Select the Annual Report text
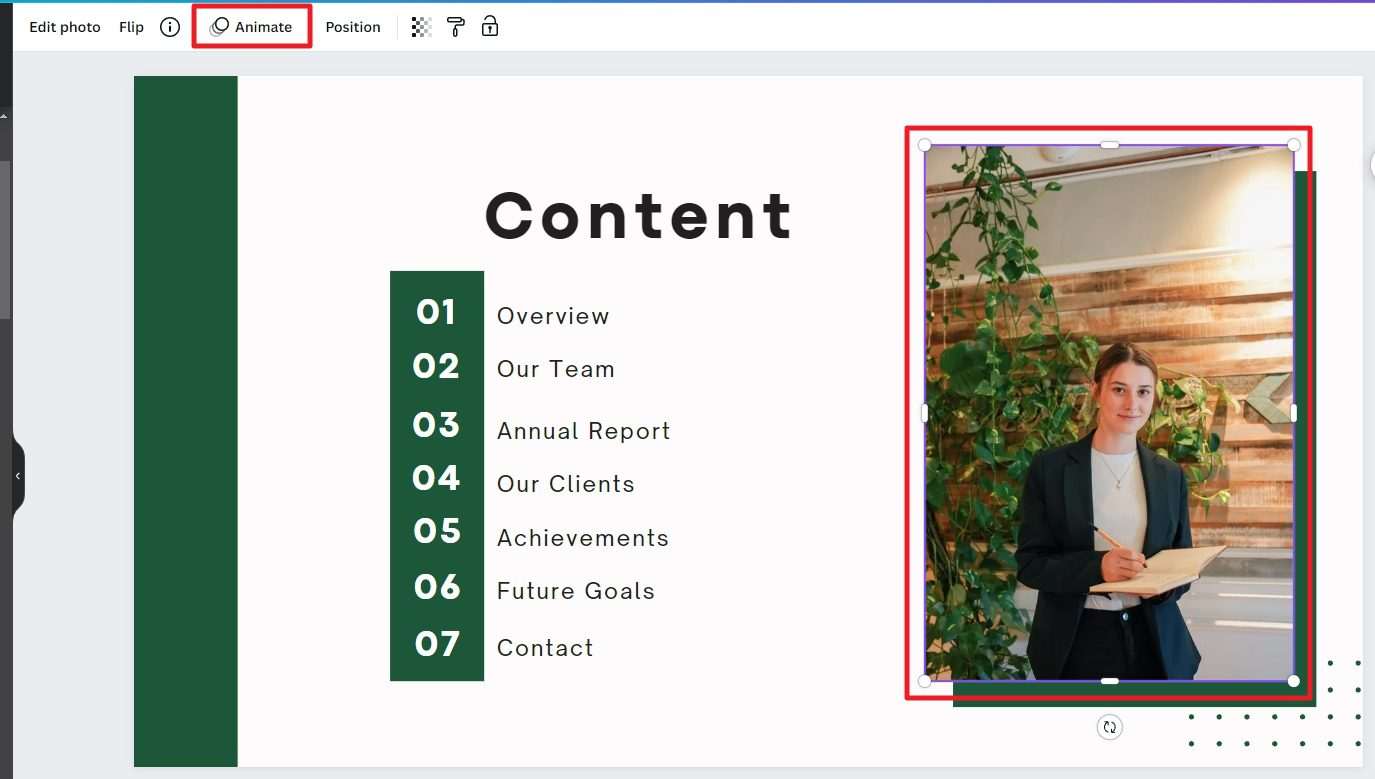The width and height of the screenshot is (1375, 779). point(584,431)
